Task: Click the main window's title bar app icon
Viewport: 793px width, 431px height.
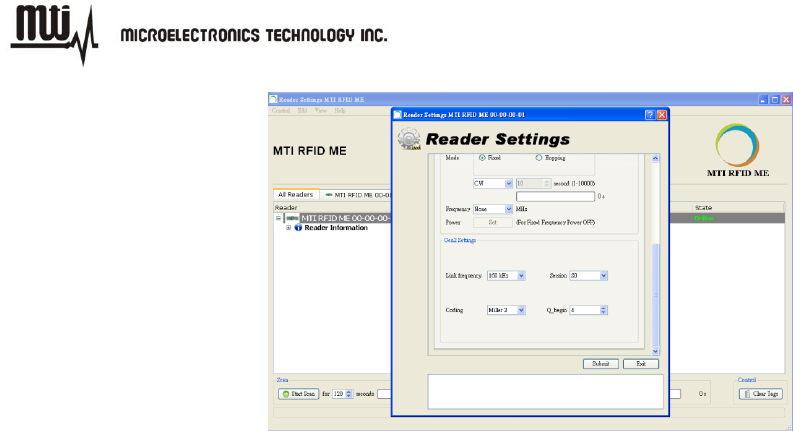Action: click(x=273, y=99)
